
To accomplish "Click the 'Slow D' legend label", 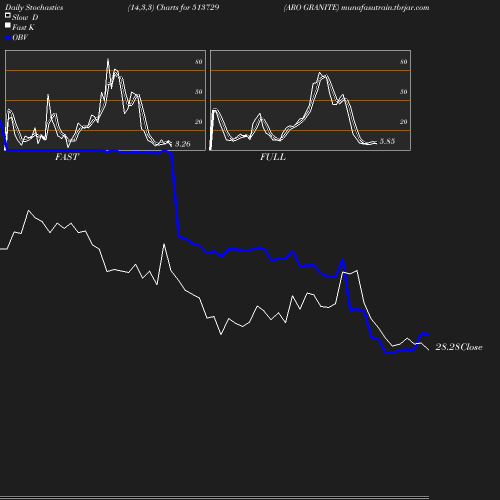I will [25, 18].
